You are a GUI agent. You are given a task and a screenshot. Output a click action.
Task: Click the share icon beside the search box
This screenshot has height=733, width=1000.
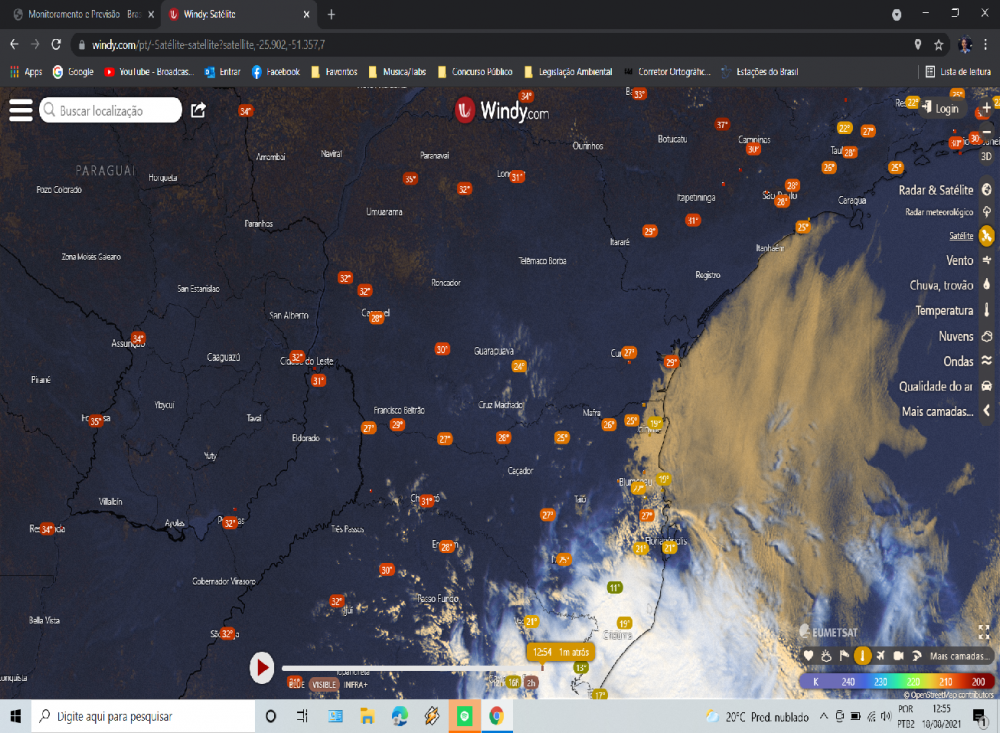tap(198, 110)
